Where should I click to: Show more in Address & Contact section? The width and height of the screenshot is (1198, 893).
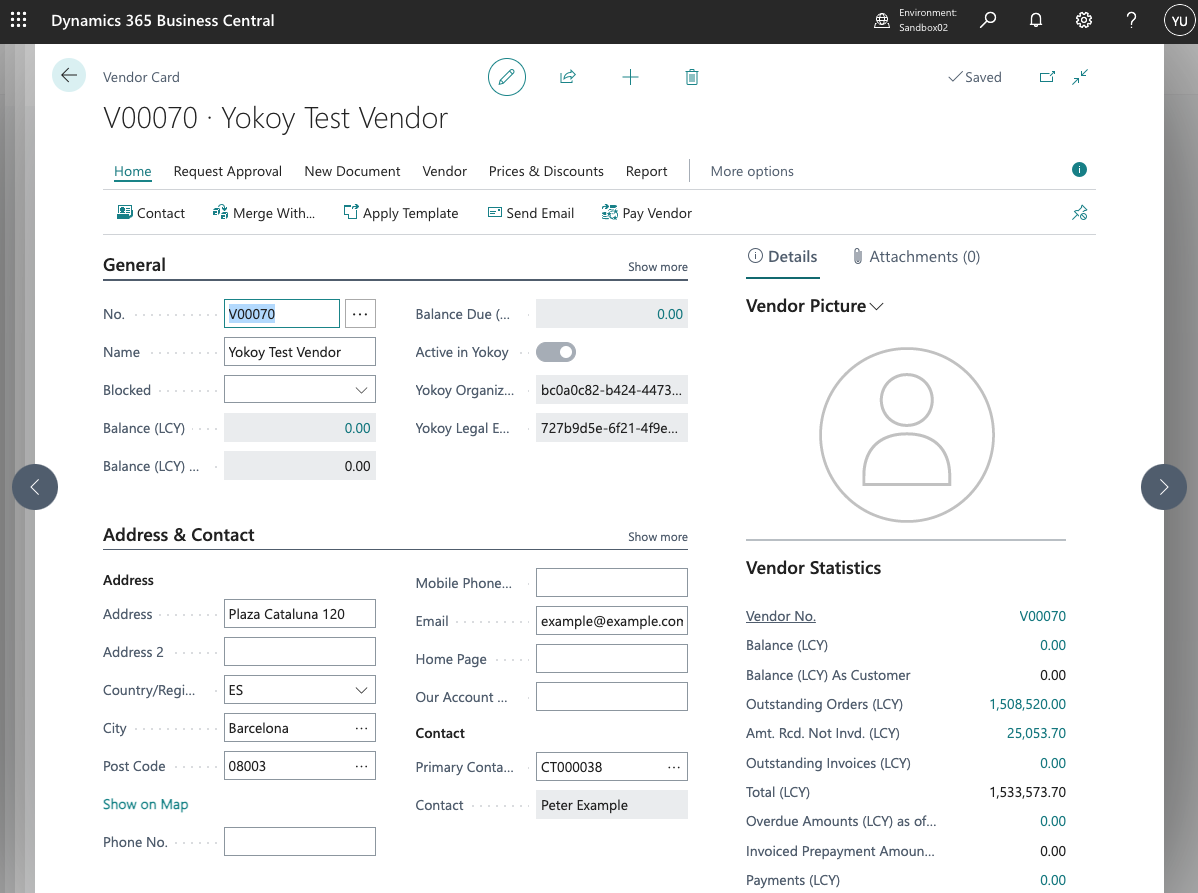[658, 537]
